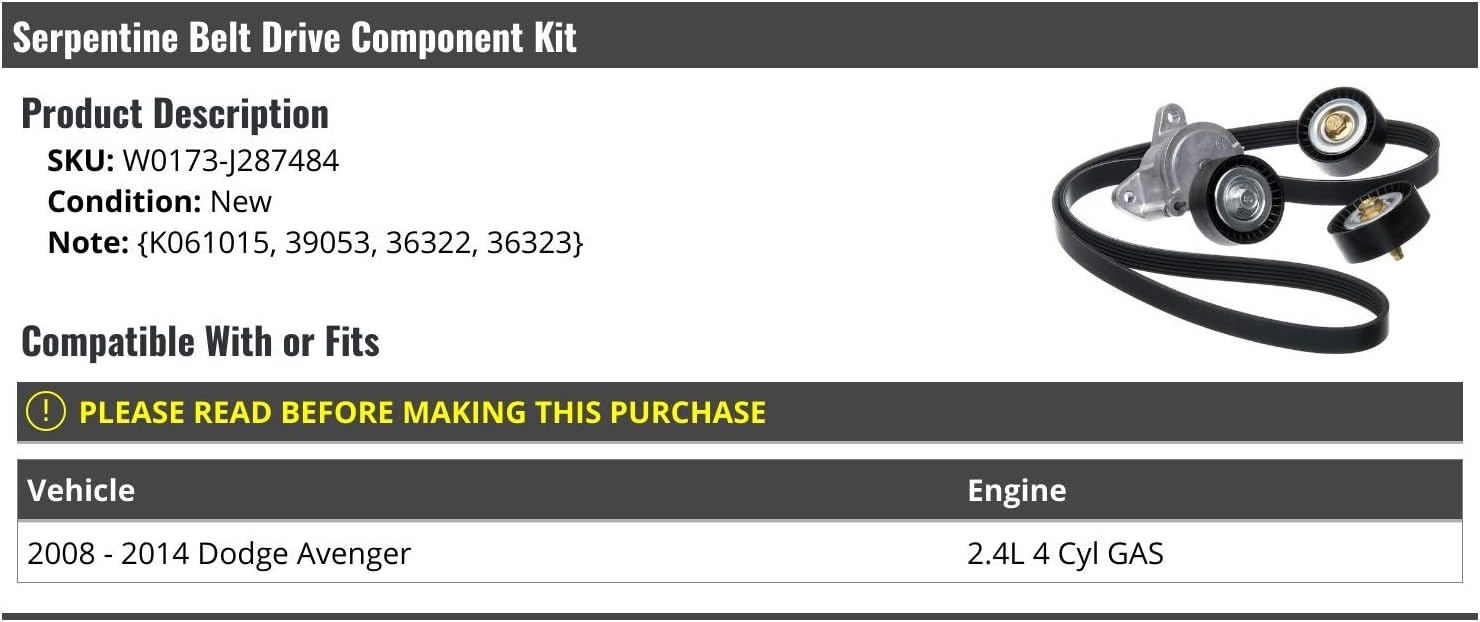
Task: Click the yellow exclamation warning icon
Action: coord(46,412)
